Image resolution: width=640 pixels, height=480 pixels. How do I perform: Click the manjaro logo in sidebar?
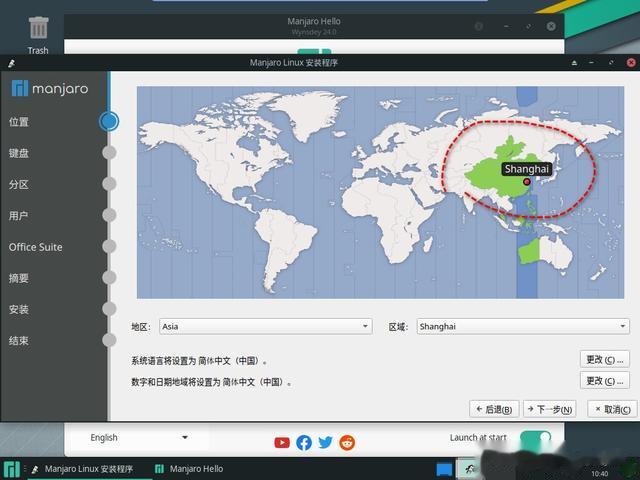pos(50,88)
